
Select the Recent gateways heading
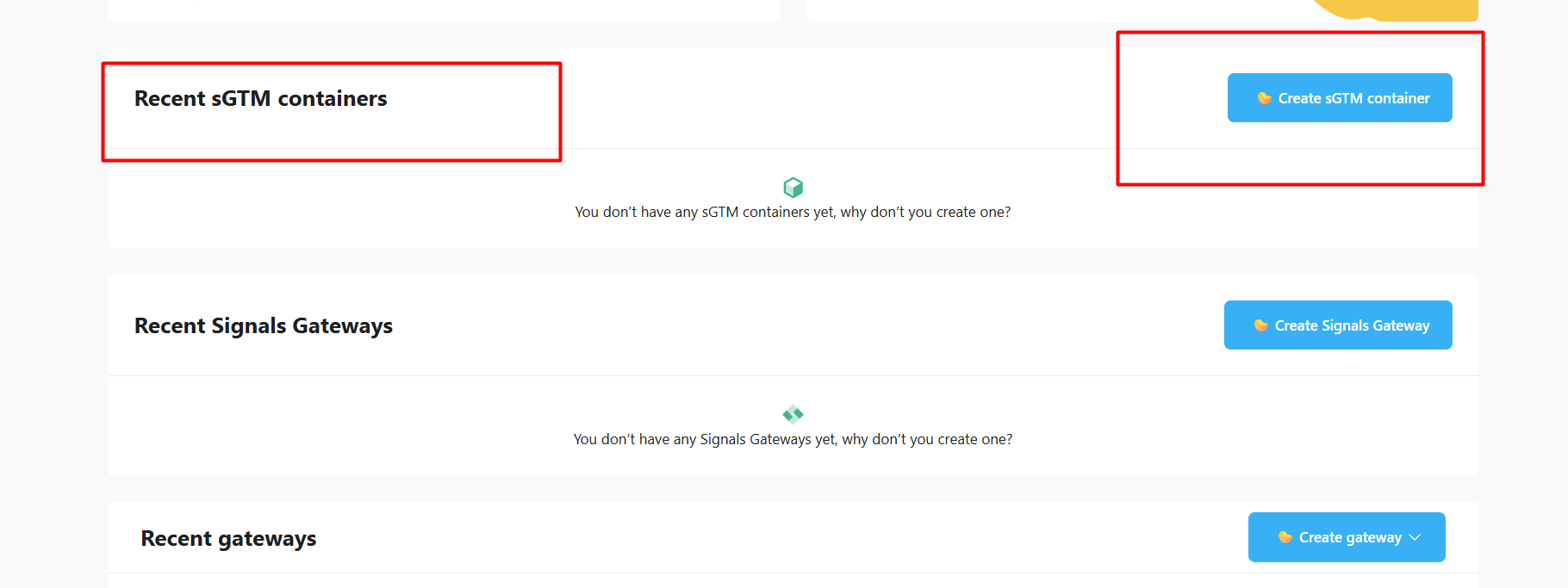[x=228, y=539]
